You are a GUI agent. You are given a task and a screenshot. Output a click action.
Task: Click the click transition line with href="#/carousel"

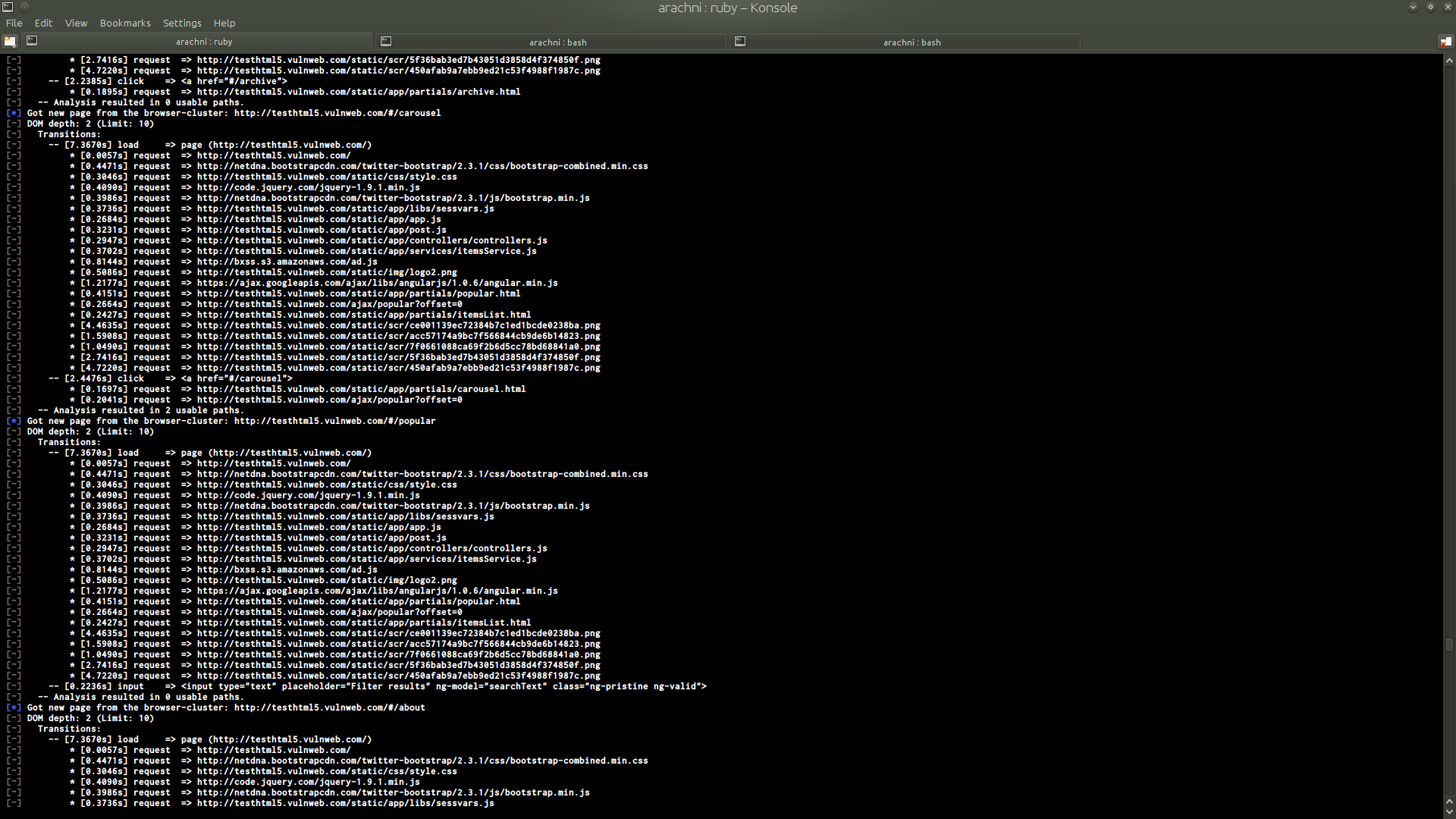click(171, 378)
